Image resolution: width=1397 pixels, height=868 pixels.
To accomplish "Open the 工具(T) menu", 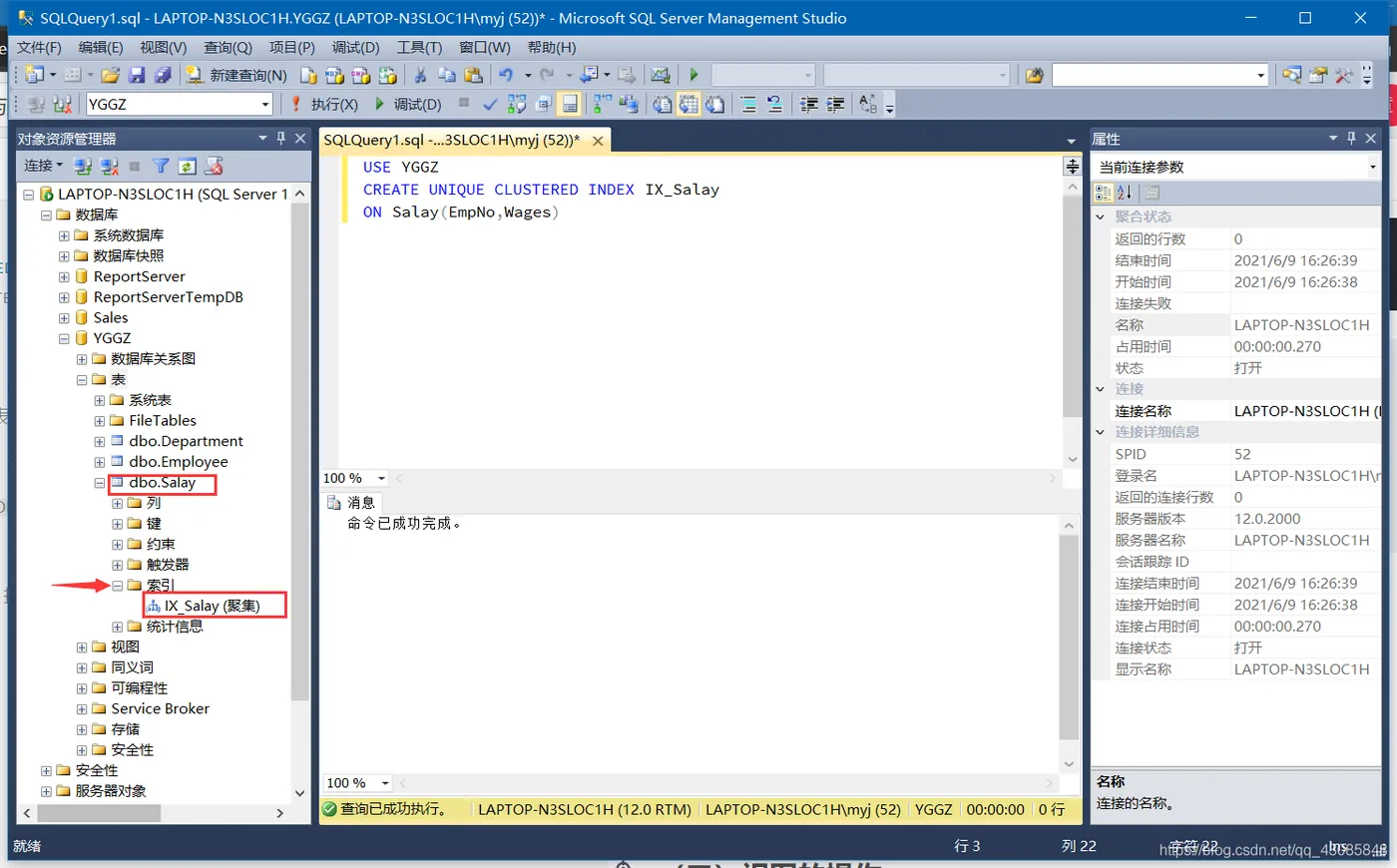I will click(x=419, y=47).
